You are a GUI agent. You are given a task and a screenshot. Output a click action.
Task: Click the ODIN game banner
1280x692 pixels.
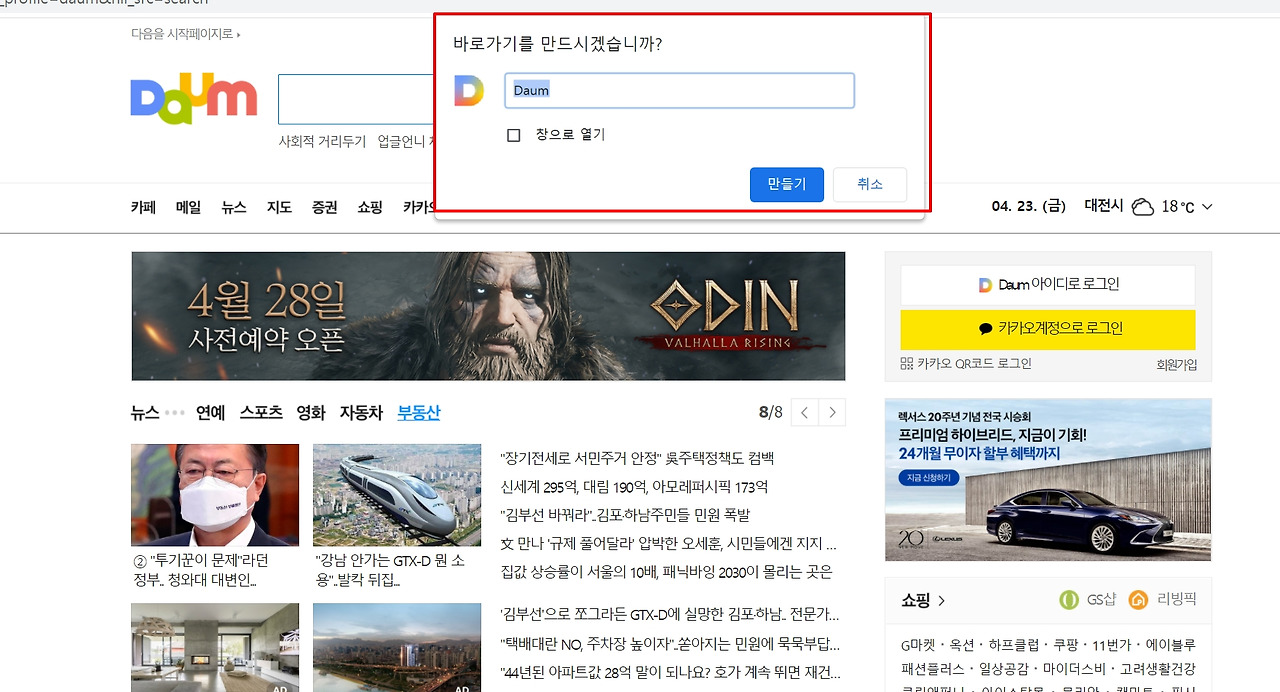[x=488, y=314]
